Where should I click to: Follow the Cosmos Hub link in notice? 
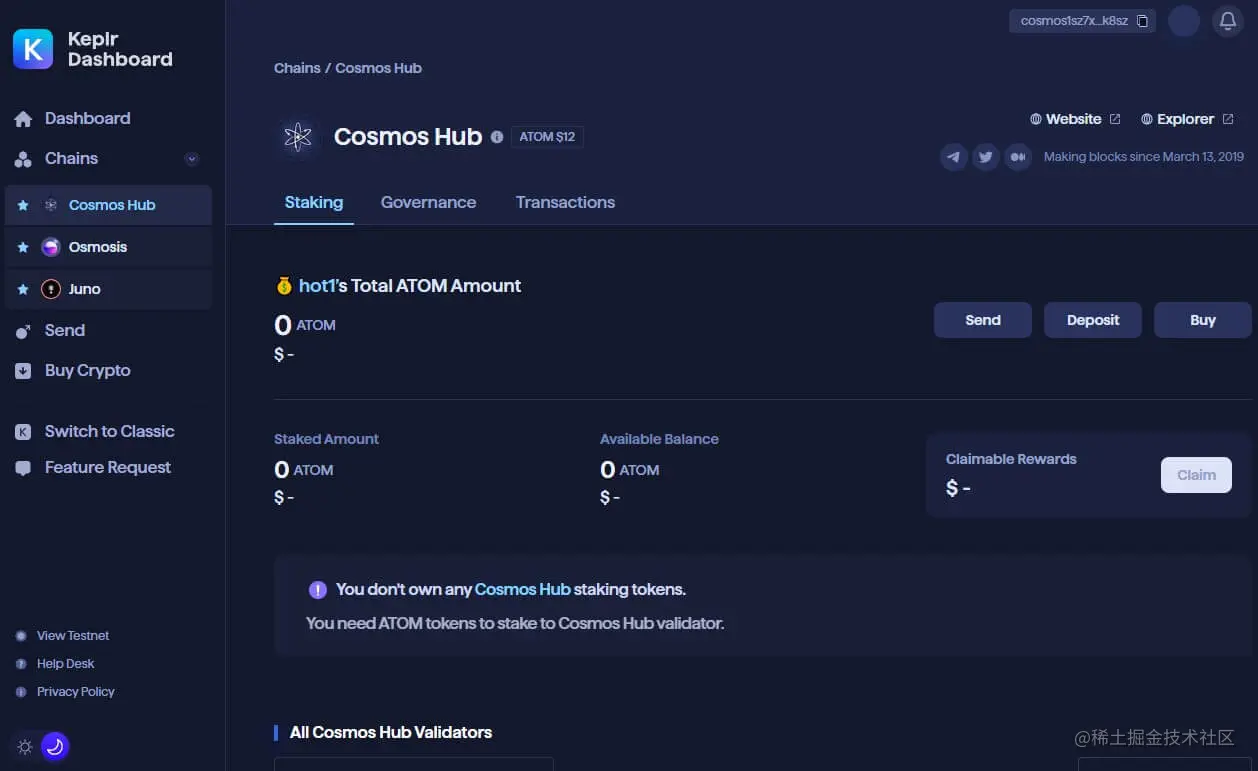(522, 589)
